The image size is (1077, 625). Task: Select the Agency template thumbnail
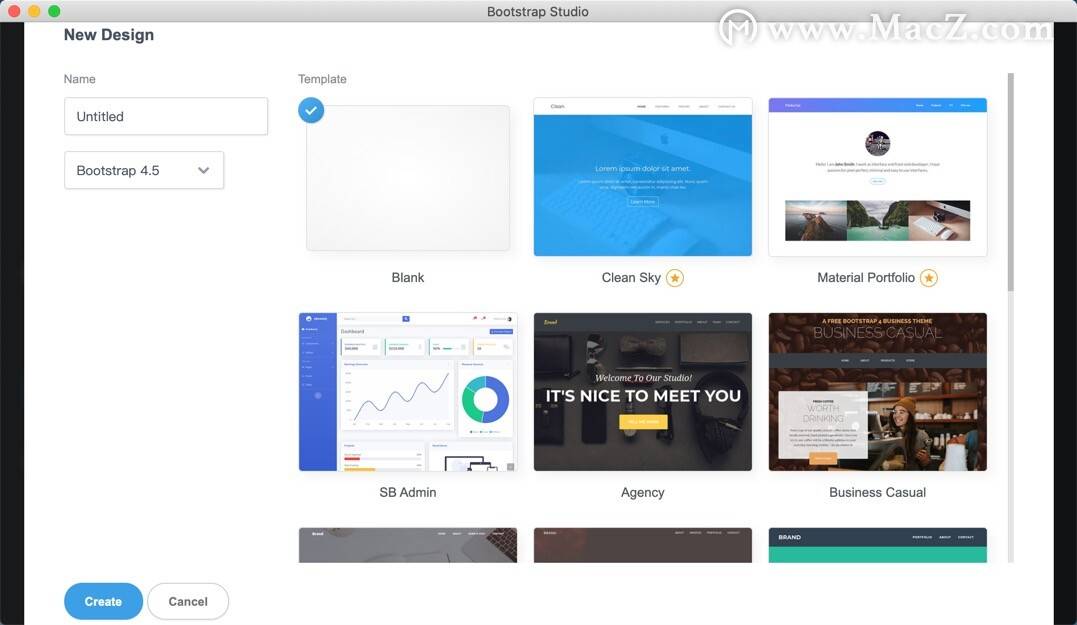[643, 392]
